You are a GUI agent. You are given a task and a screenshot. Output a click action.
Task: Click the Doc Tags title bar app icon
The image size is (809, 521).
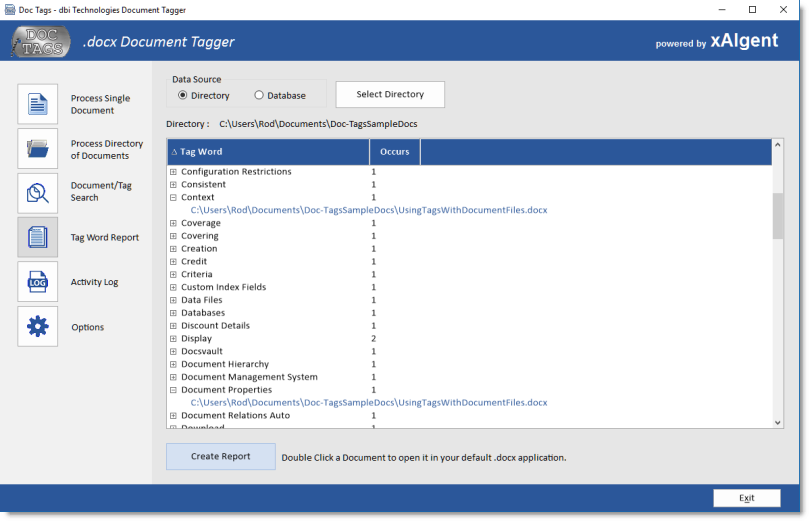(10, 9)
